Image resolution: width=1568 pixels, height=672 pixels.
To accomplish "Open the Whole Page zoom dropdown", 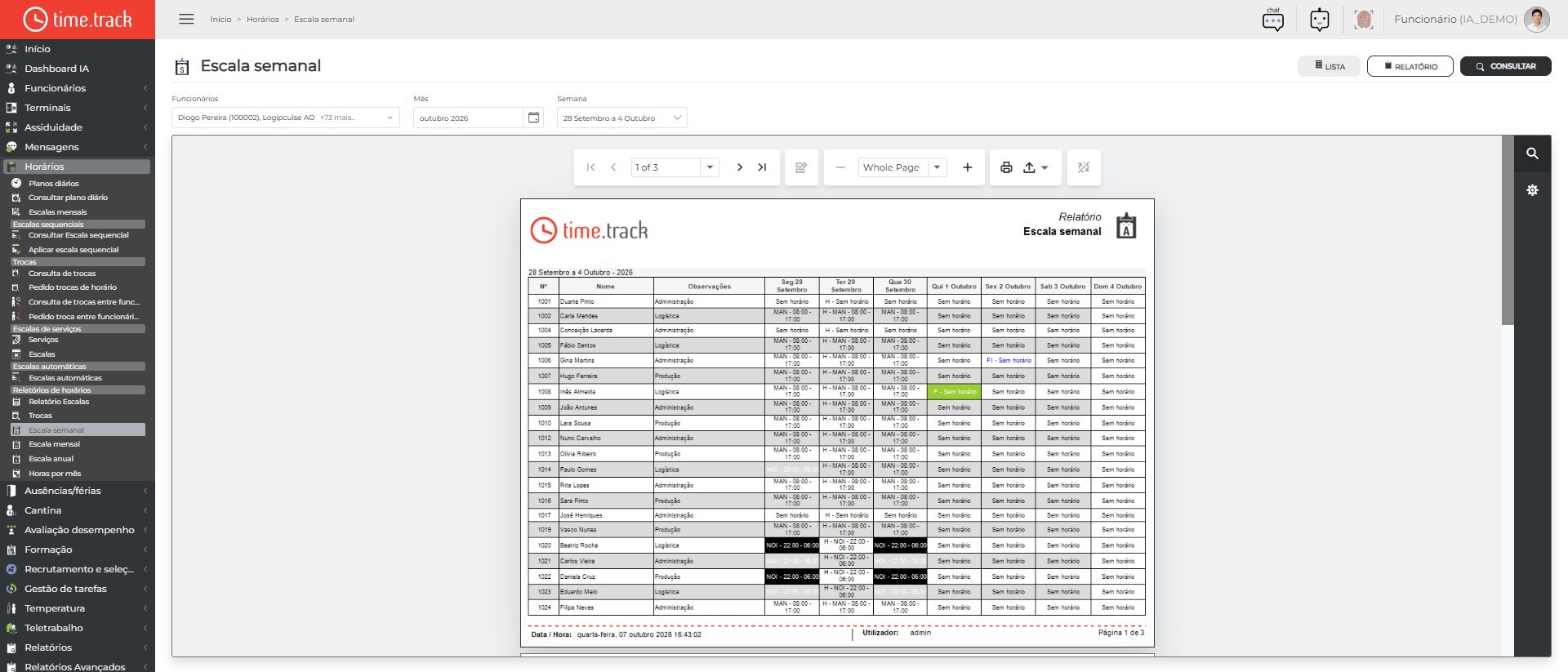I will [937, 167].
